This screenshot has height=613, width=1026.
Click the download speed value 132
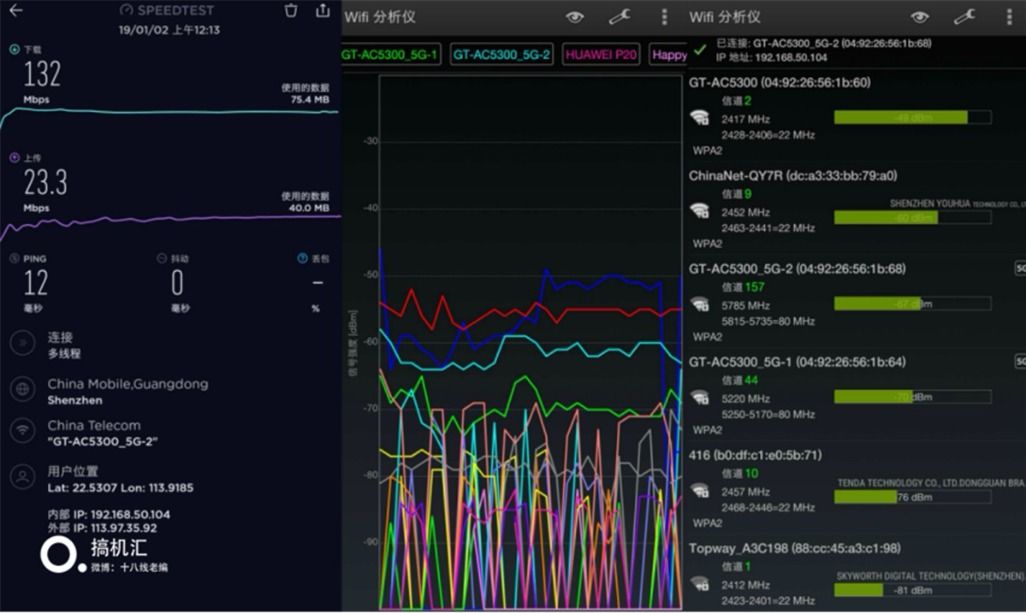[43, 74]
